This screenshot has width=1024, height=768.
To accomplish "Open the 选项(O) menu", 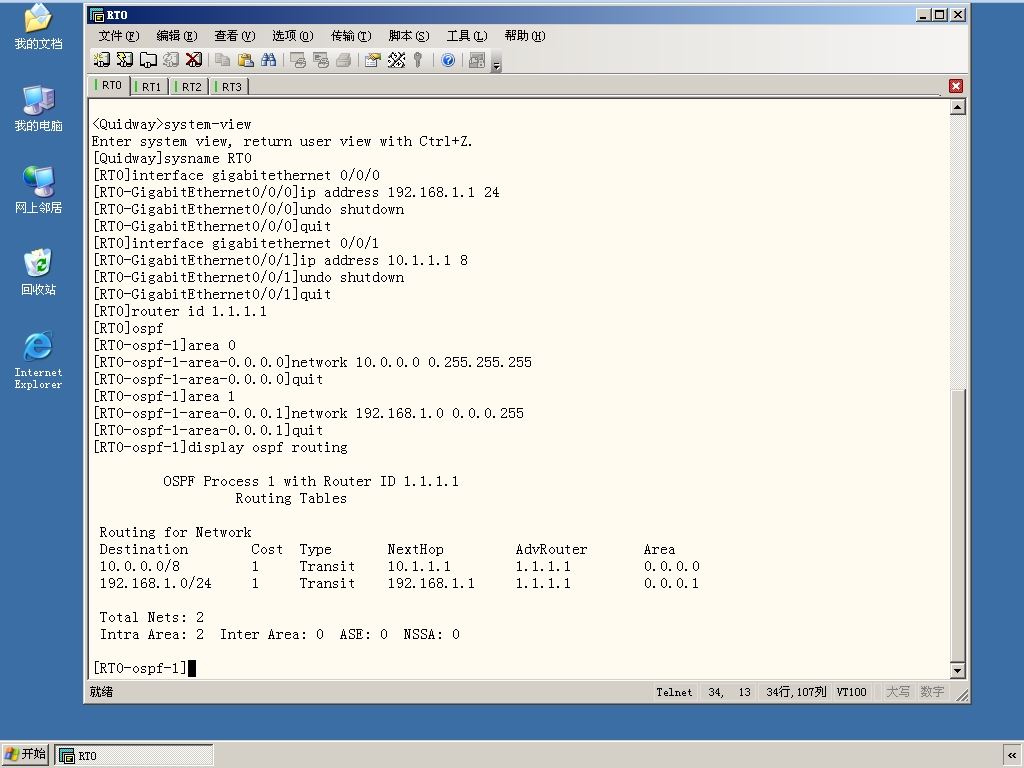I will (x=293, y=36).
